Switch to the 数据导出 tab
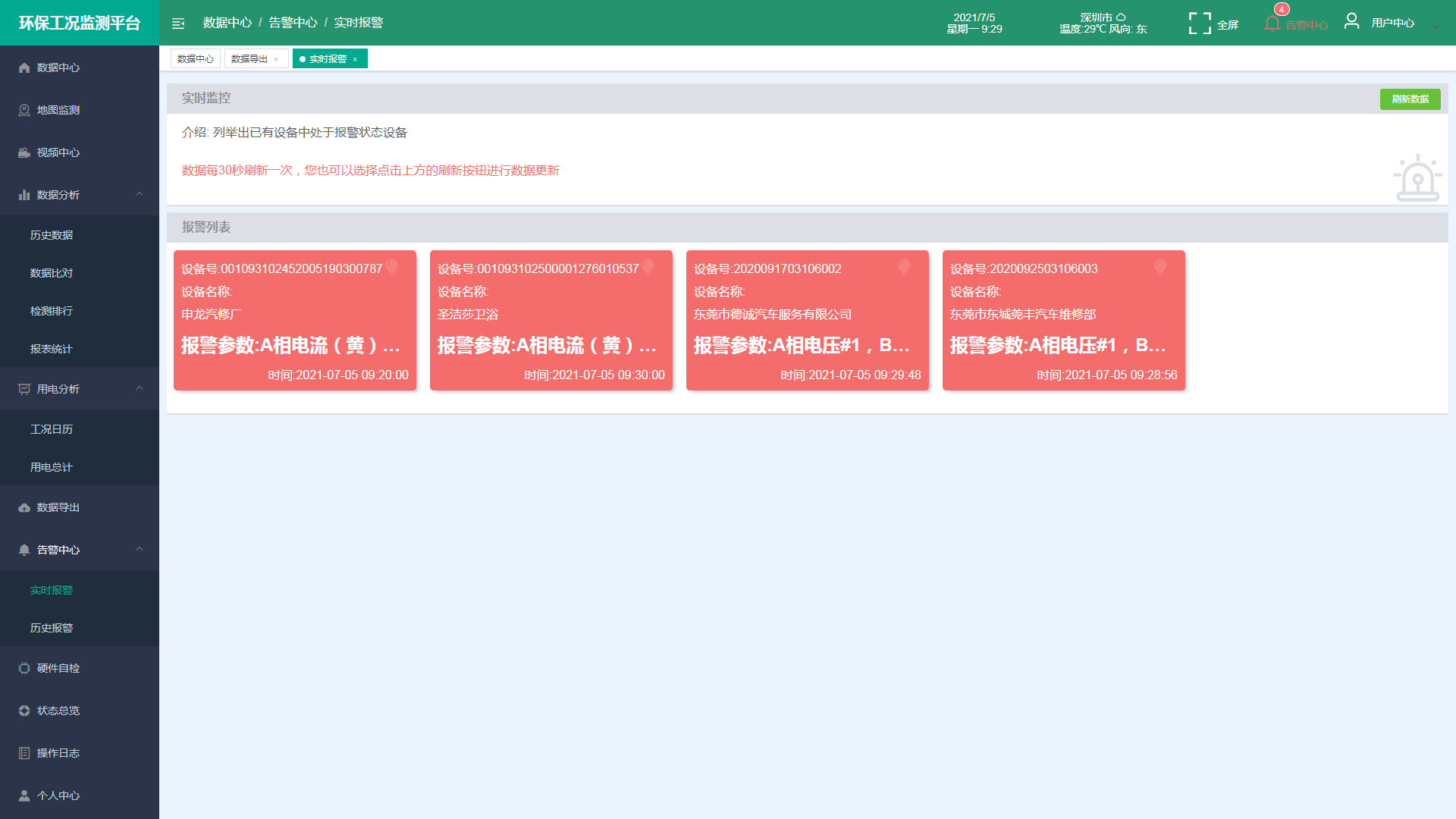The width and height of the screenshot is (1456, 819). pos(249,59)
